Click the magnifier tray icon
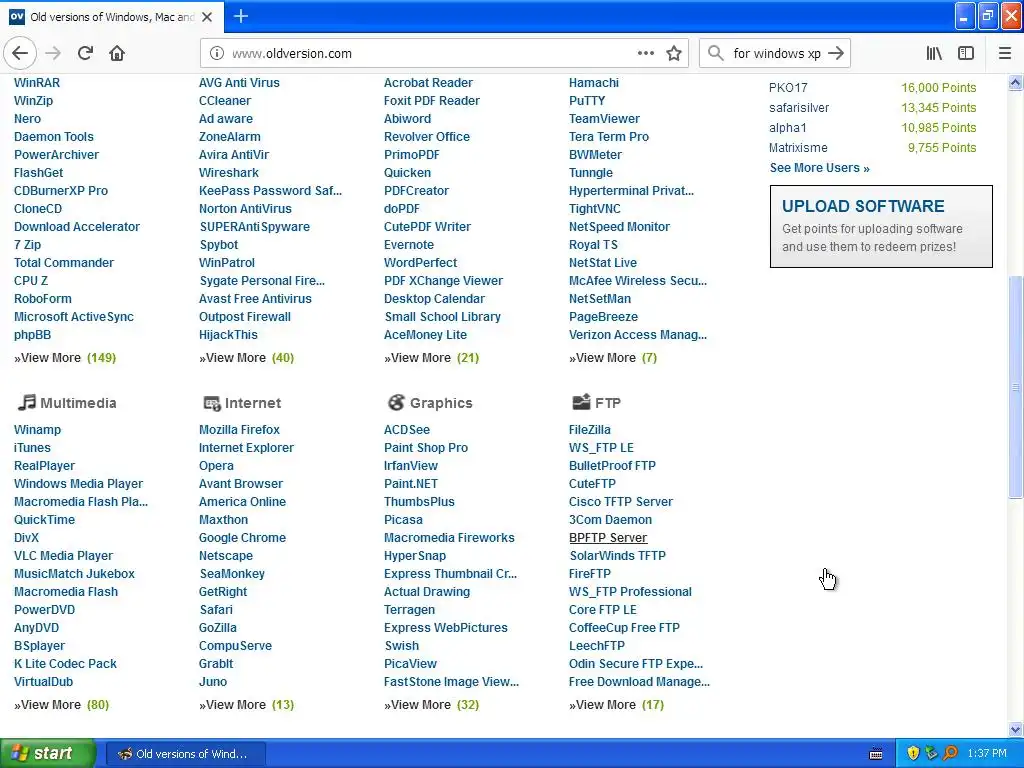This screenshot has width=1024, height=768. pos(950,753)
